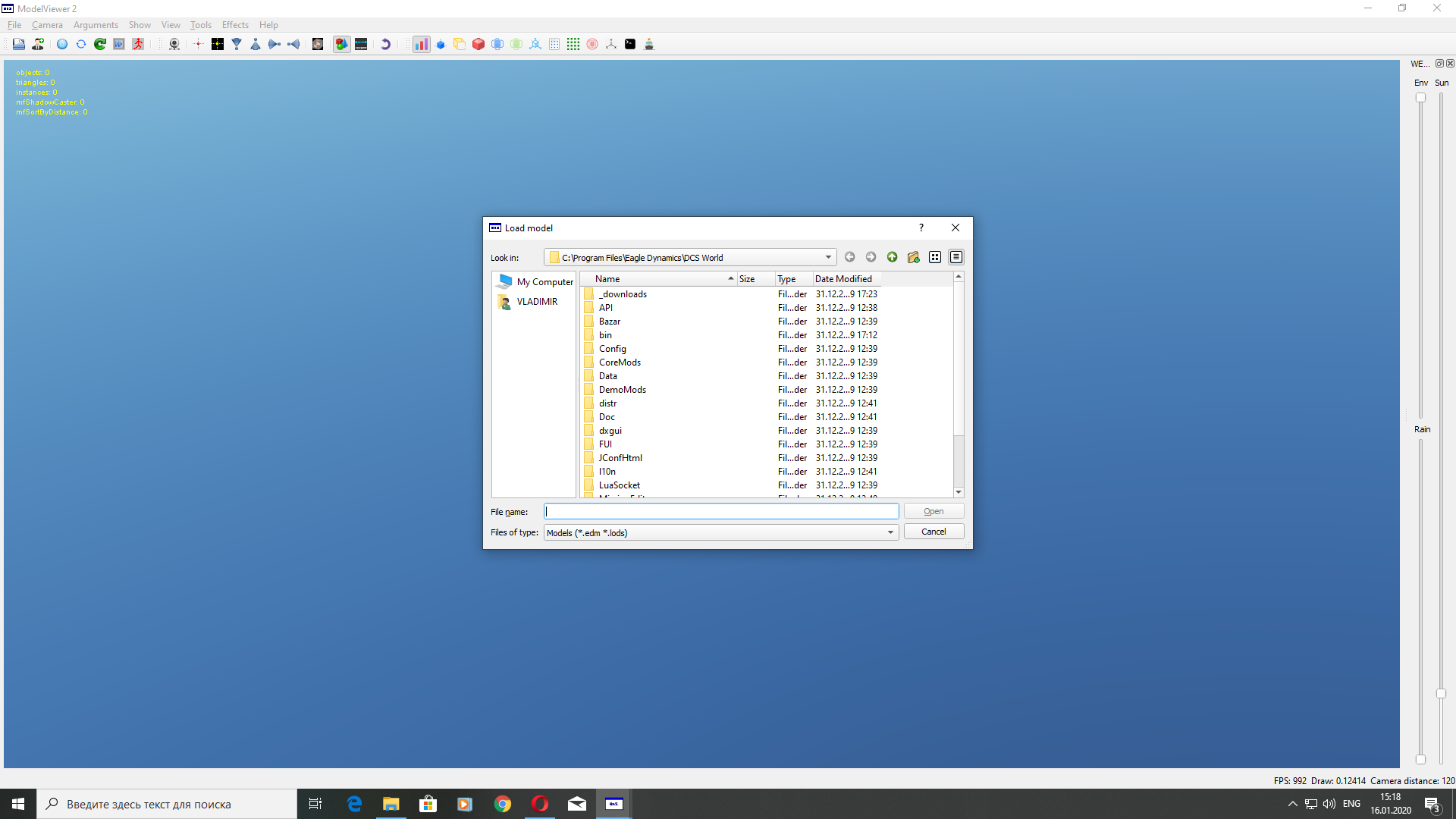Open the Camera menu
The width and height of the screenshot is (1456, 819).
[47, 25]
